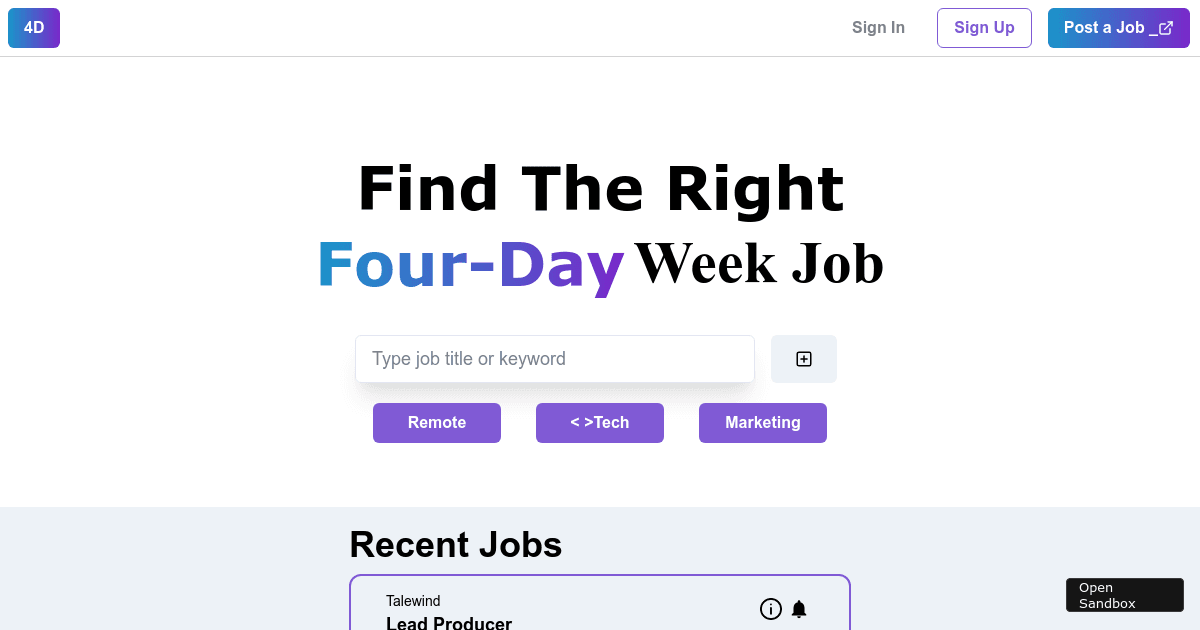Image resolution: width=1200 pixels, height=630 pixels.
Task: Click the Recent Jobs heading
Action: click(x=456, y=545)
